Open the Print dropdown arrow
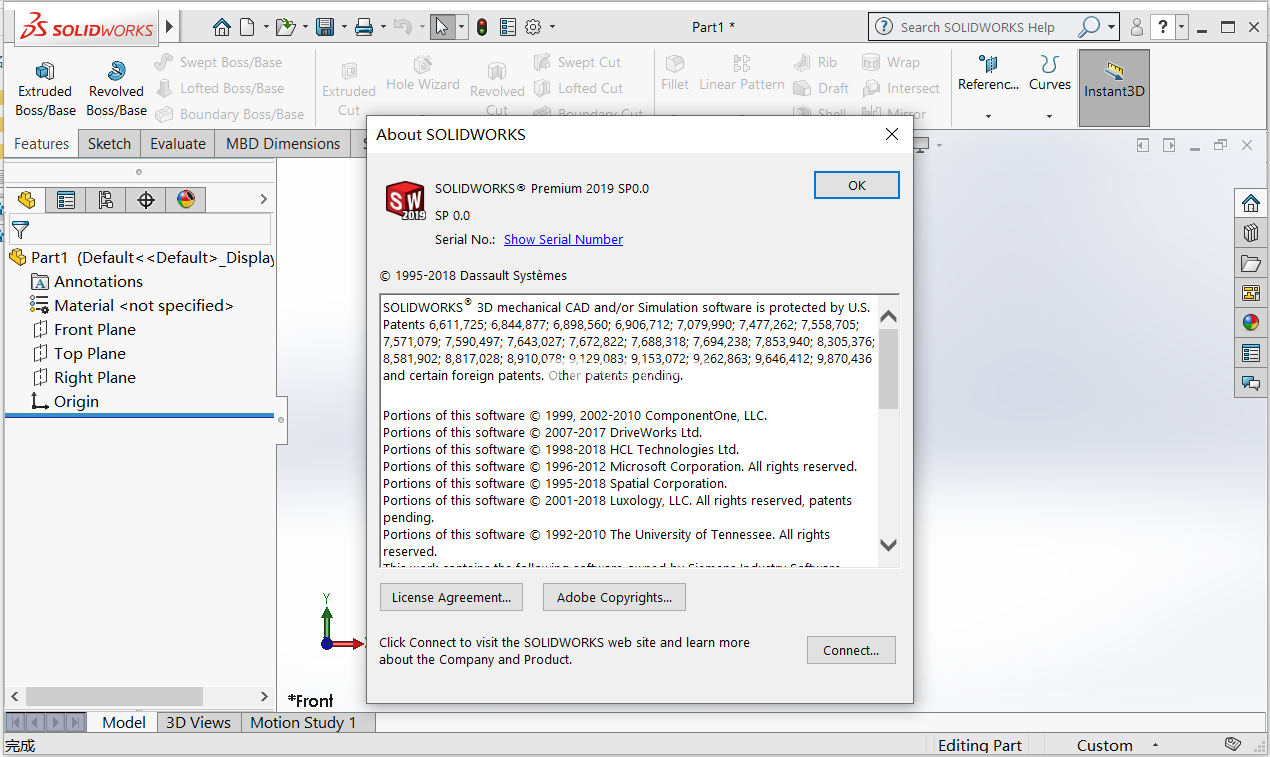 383,27
